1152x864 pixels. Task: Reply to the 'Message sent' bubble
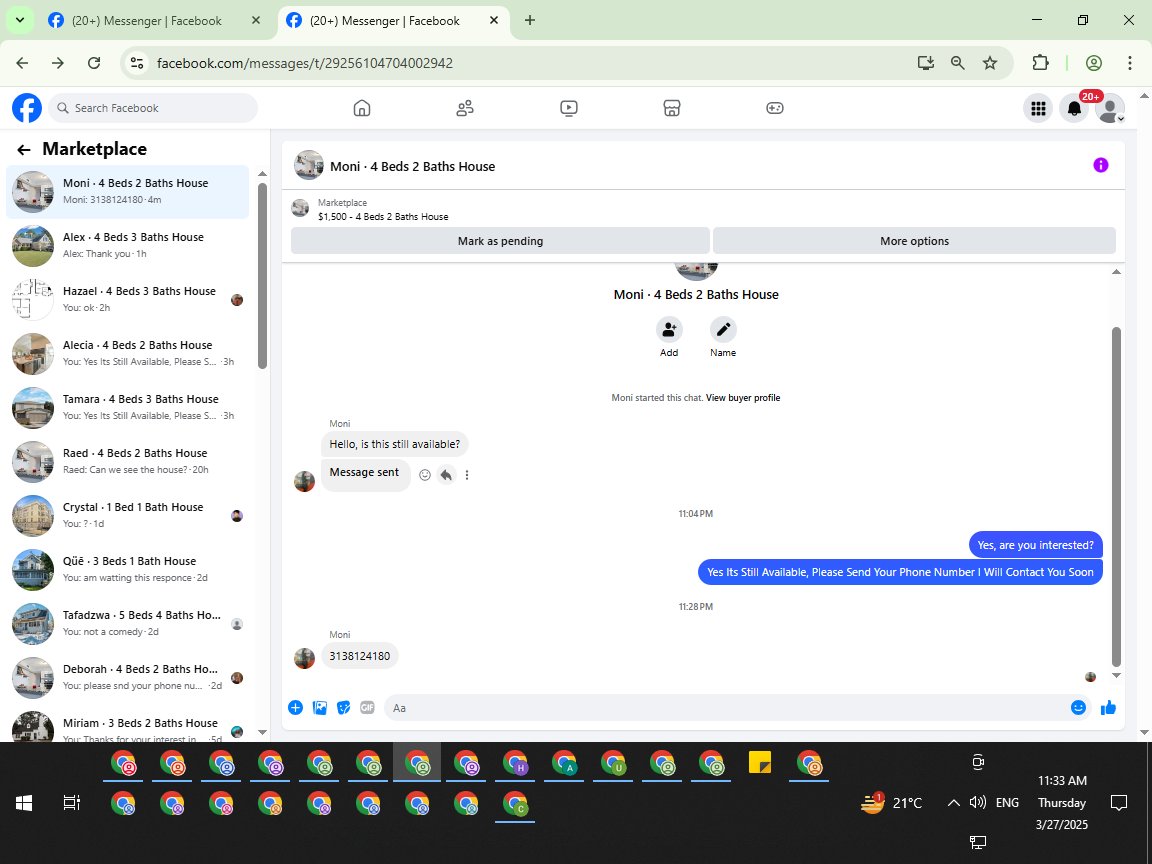point(446,475)
